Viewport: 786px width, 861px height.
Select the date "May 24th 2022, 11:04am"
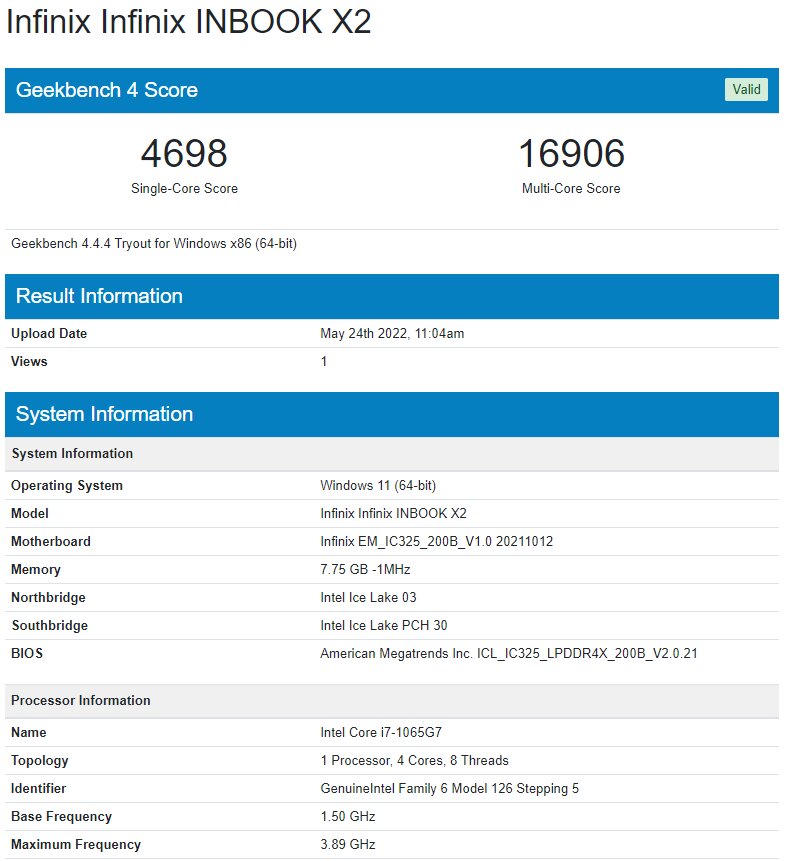(x=392, y=333)
